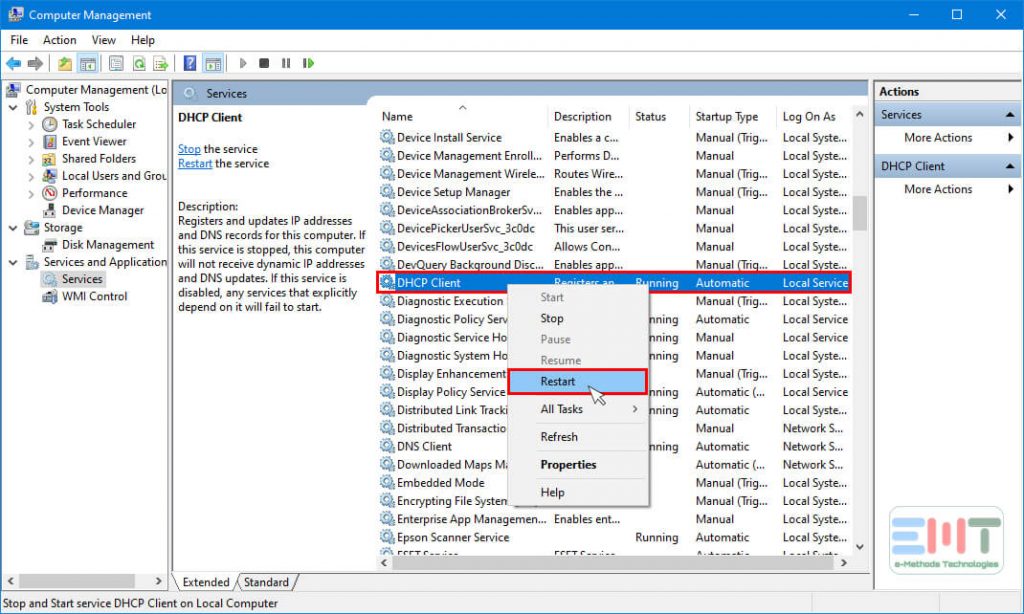
Task: Click the Event Viewer icon in tree
Action: point(50,141)
